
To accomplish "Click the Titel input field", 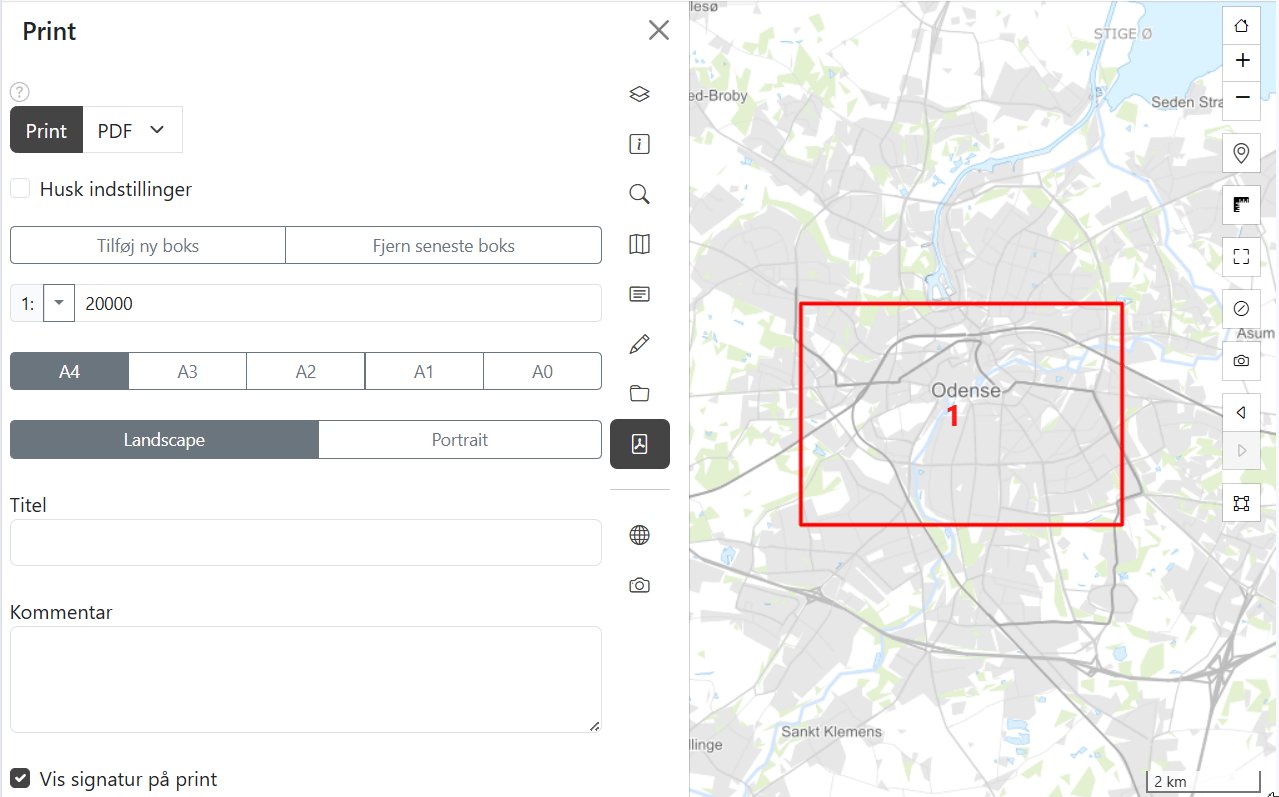I will [306, 543].
